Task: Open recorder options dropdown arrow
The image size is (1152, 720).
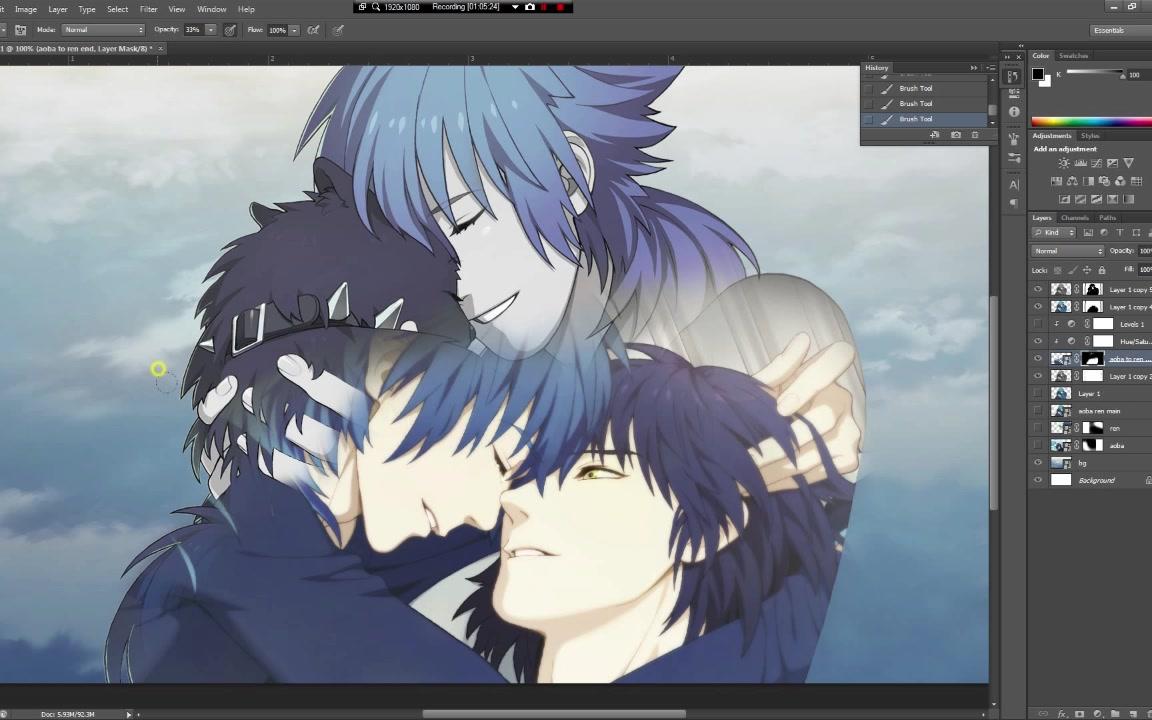Action: [x=515, y=7]
